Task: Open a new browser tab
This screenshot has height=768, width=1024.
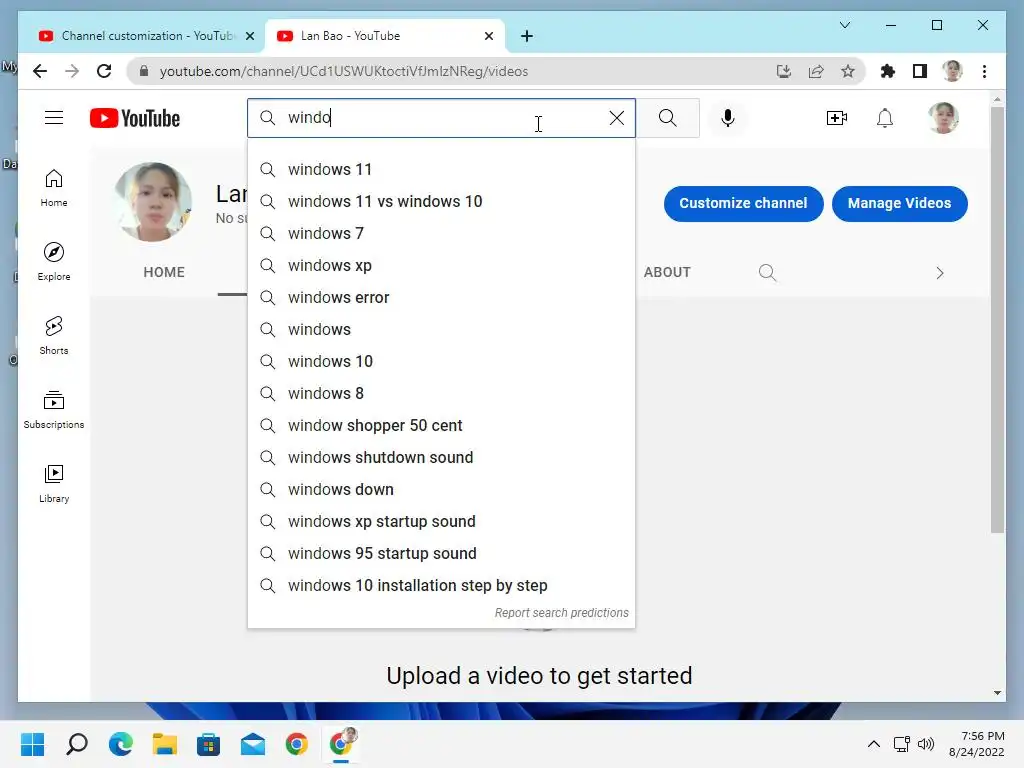Action: coord(527,36)
